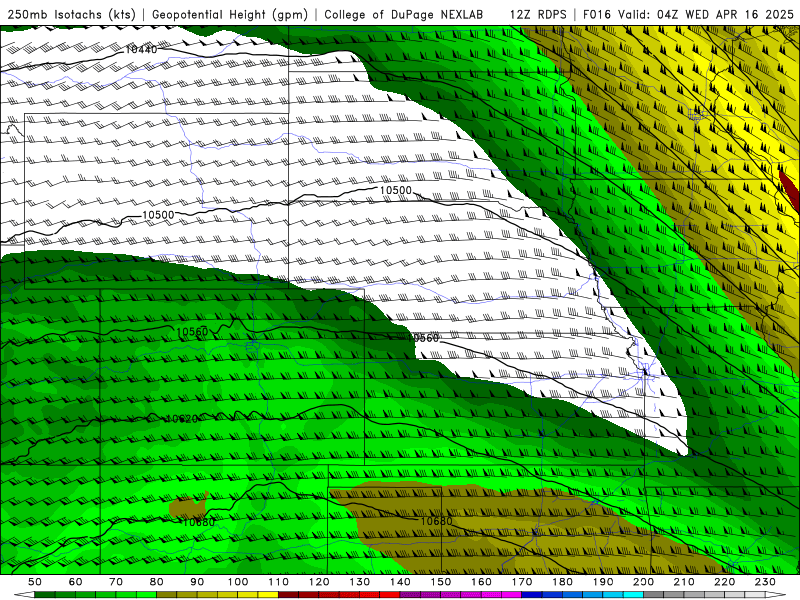Click the western 10560 contour label
800x600 pixels.
coord(192,332)
